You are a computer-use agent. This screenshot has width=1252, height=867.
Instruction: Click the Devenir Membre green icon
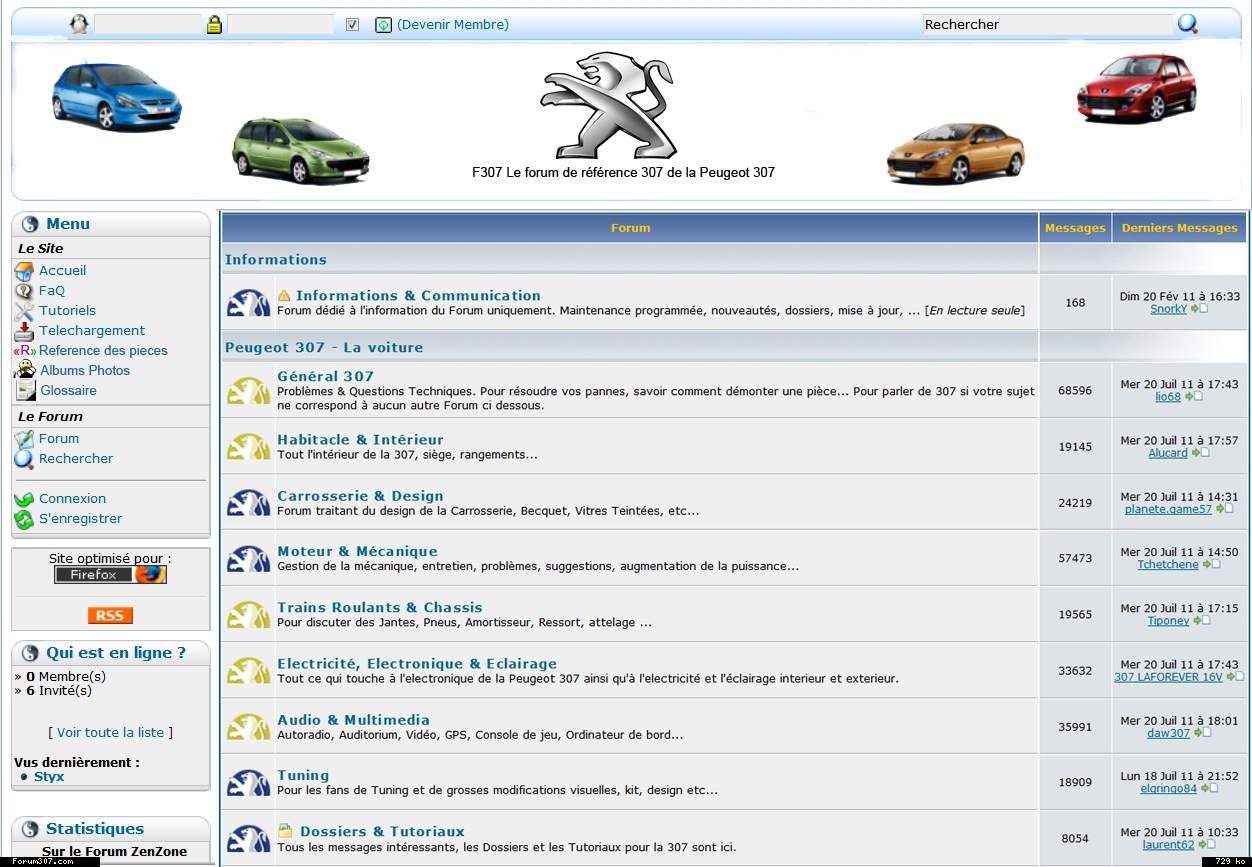pyautogui.click(x=383, y=25)
